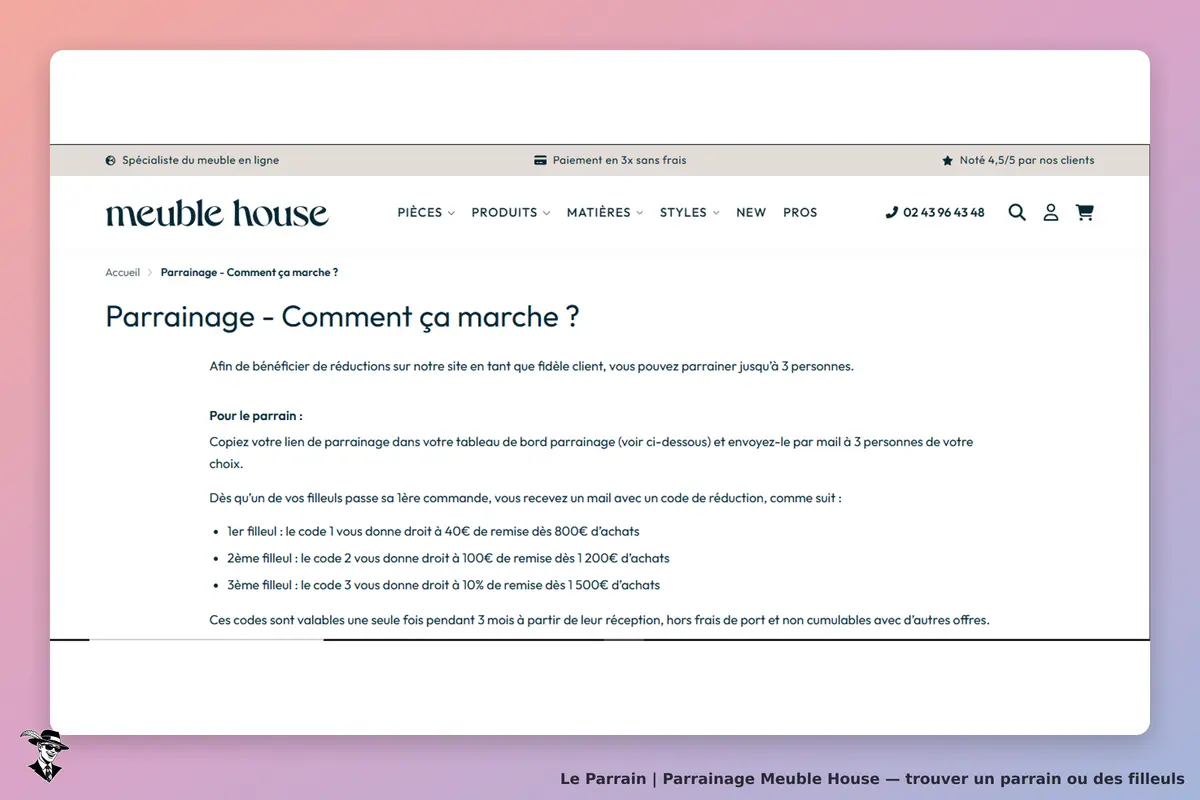Open the shopping cart icon
The image size is (1200, 800).
pos(1084,212)
